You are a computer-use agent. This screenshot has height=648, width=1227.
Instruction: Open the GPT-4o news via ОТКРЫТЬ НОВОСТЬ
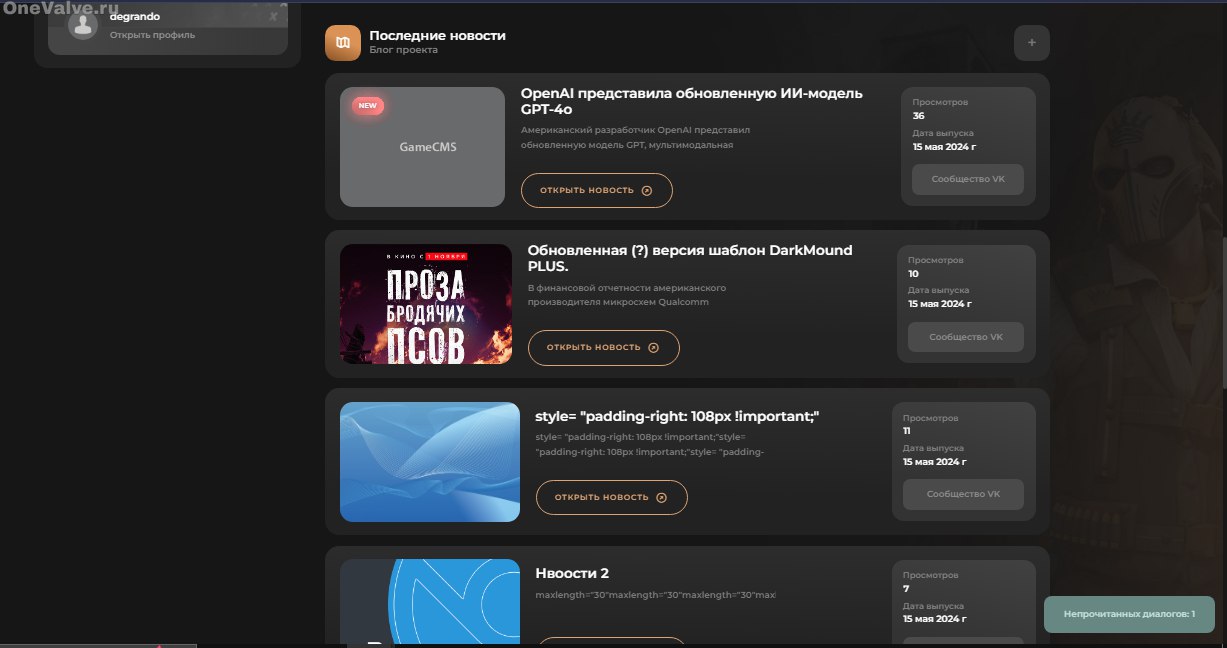point(596,190)
